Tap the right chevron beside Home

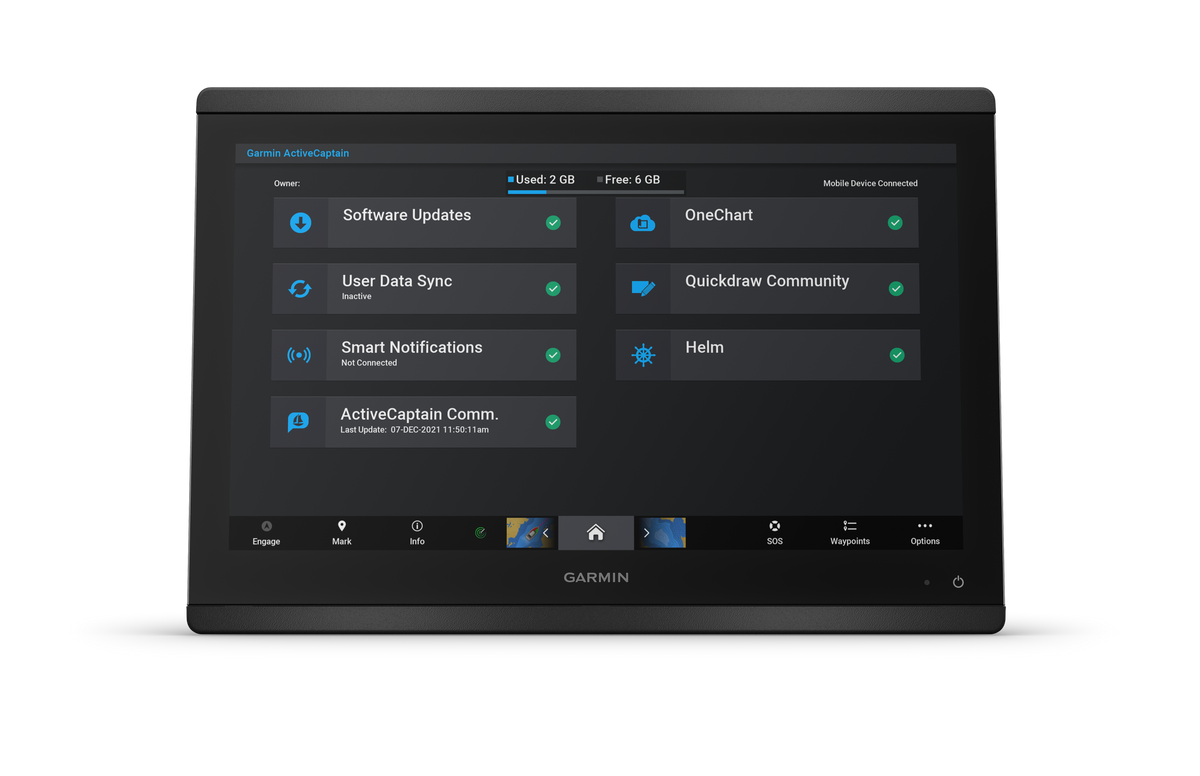[647, 533]
